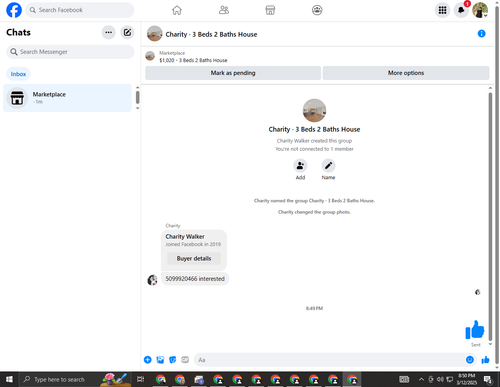This screenshot has height=387, width=500.
Task: Click Mark as pending button
Action: [233, 73]
